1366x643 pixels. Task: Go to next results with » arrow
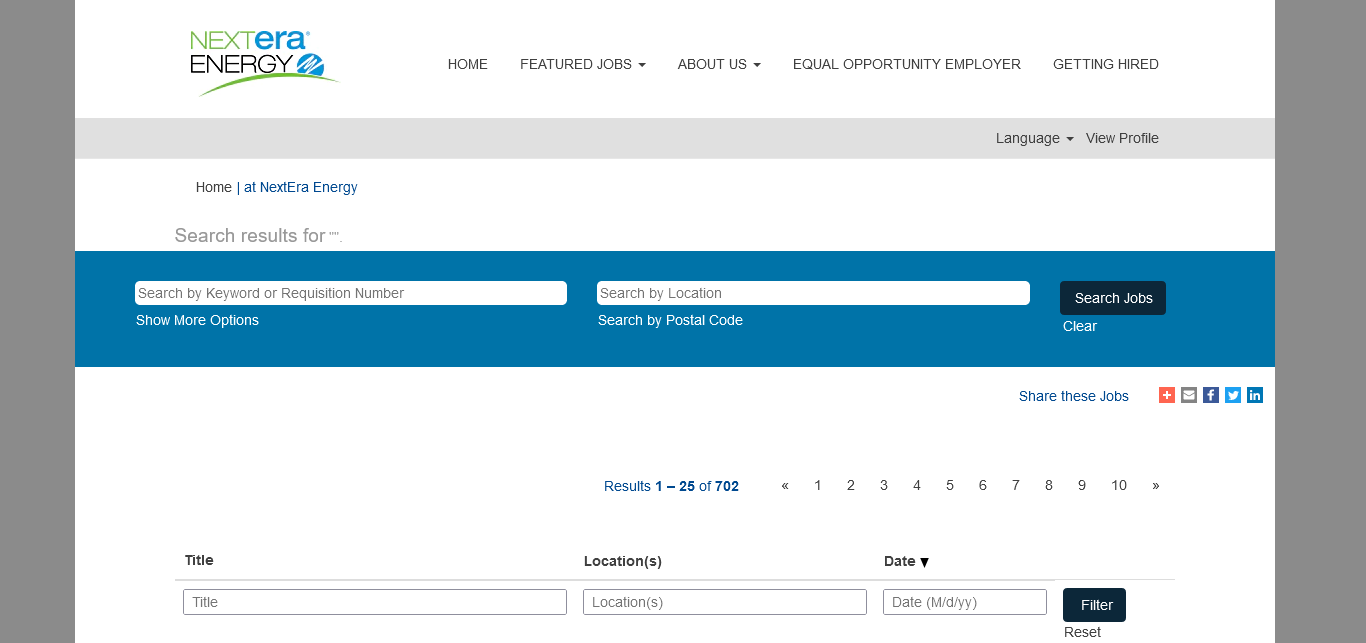tap(1155, 485)
